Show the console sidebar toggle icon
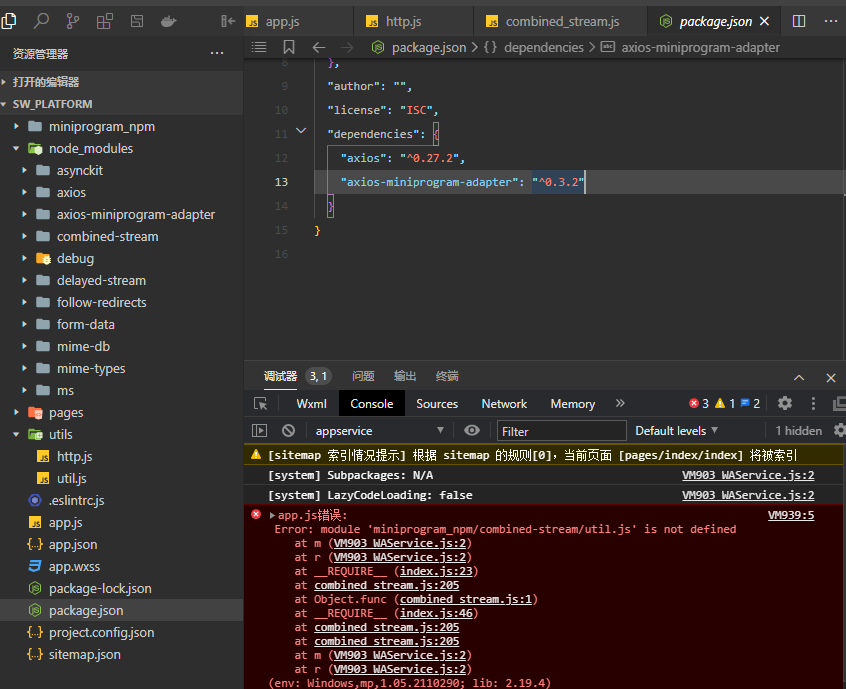This screenshot has width=846, height=689. pyautogui.click(x=260, y=431)
